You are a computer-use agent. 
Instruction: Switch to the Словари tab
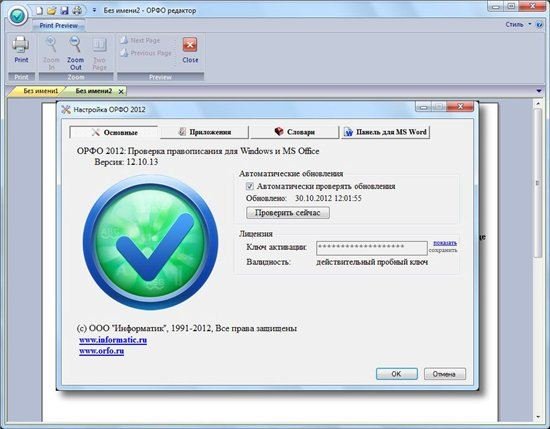click(295, 132)
